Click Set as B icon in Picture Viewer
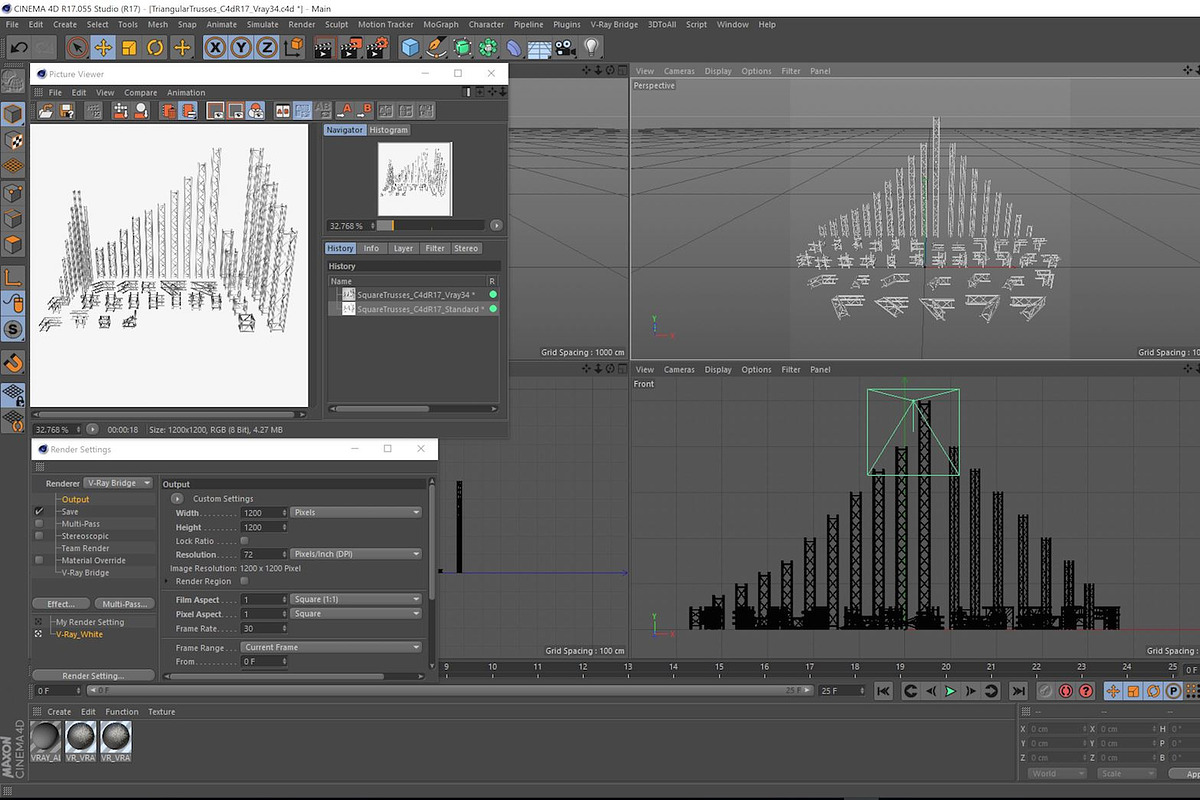Screen dimensions: 1200x800 click(366, 111)
